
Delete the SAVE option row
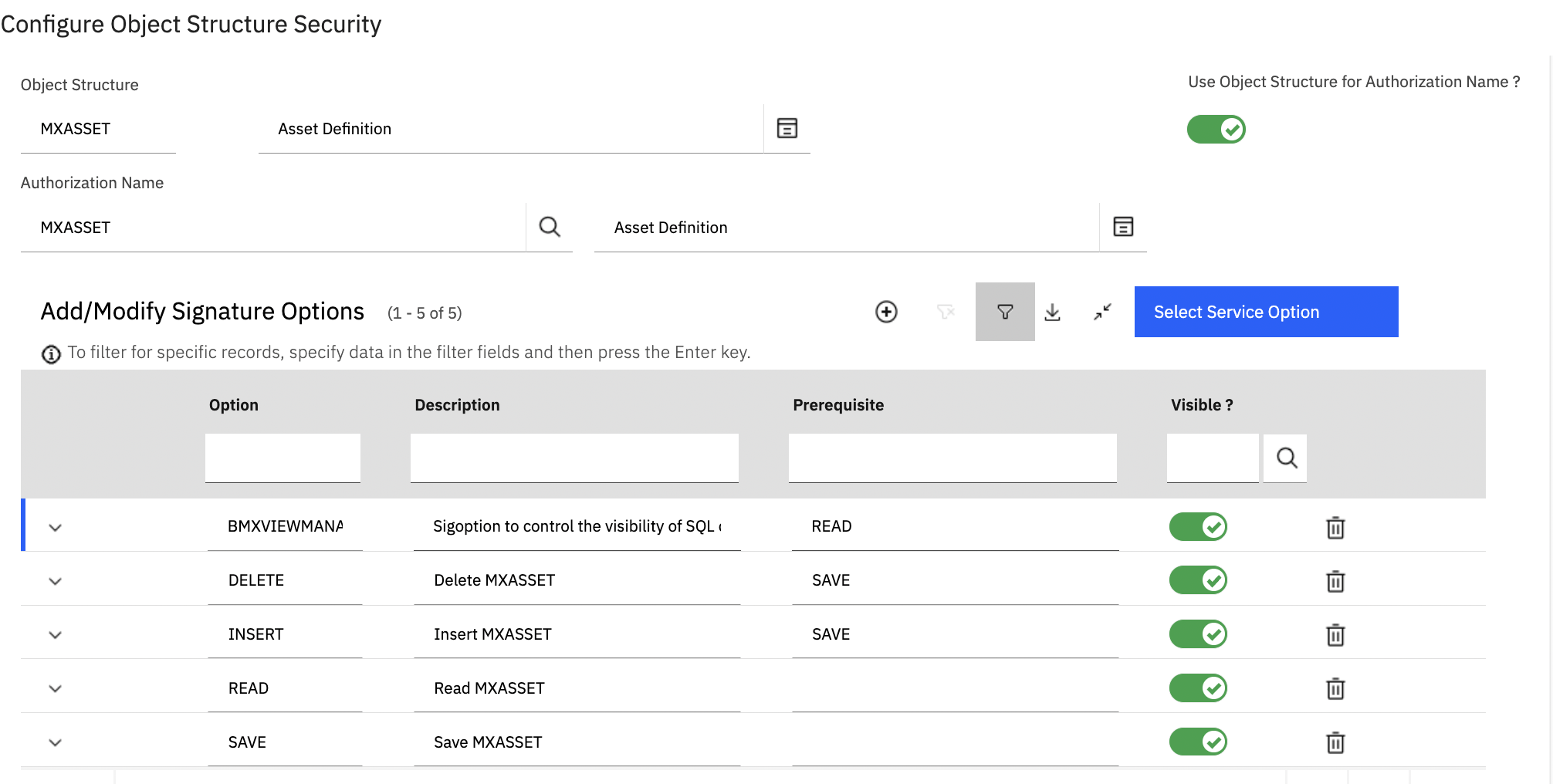tap(1335, 742)
